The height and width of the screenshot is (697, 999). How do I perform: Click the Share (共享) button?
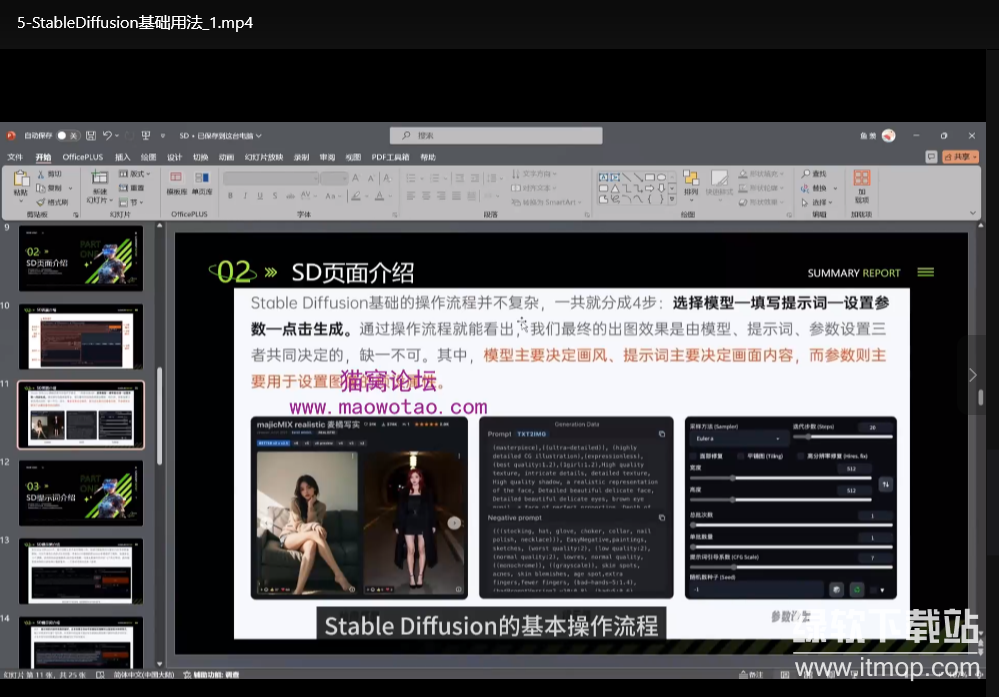coord(961,157)
